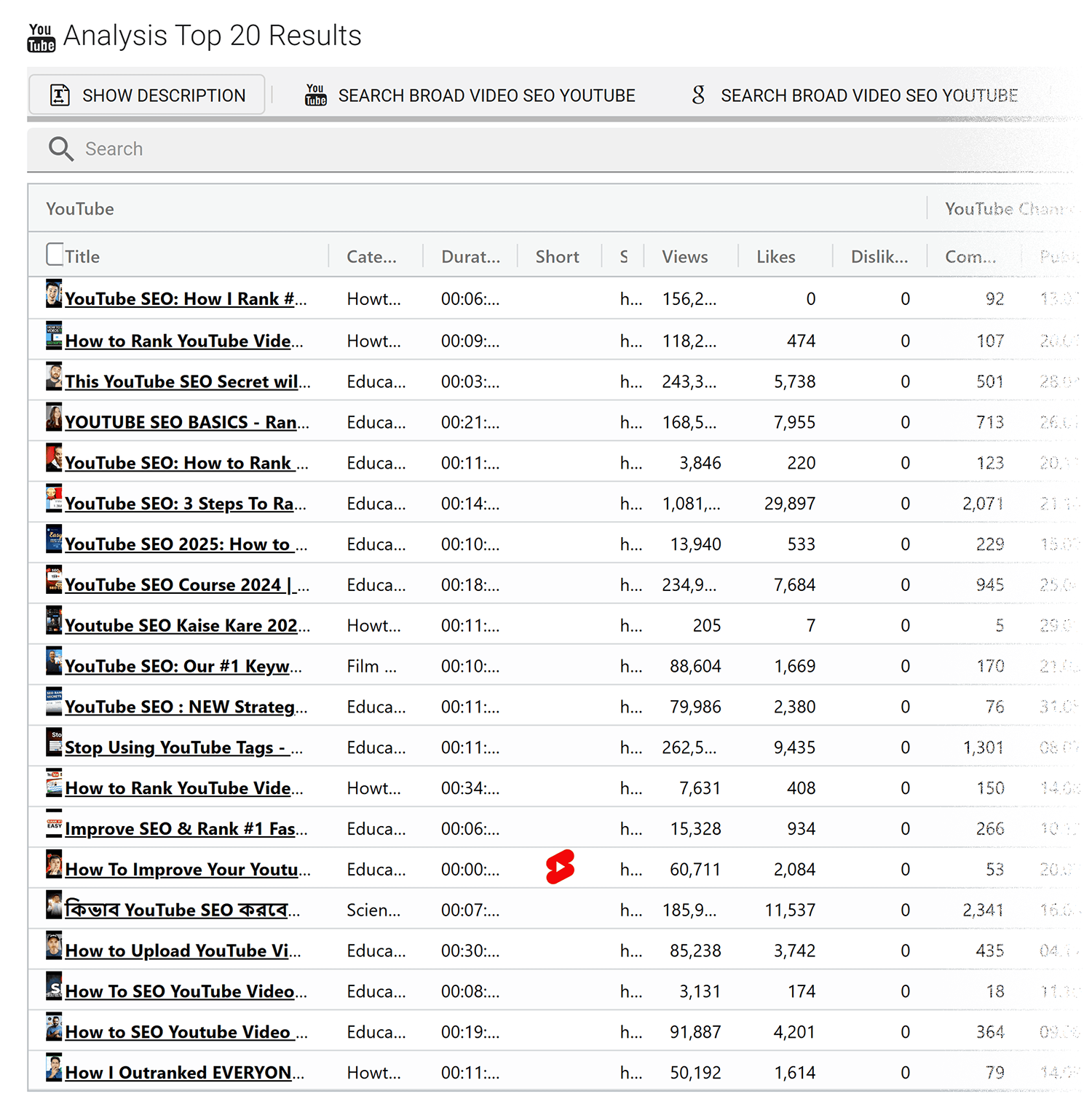The width and height of the screenshot is (1092, 1115).
Task: Open 'How To Improve Your Youtu' link
Action: pyautogui.click(x=187, y=870)
